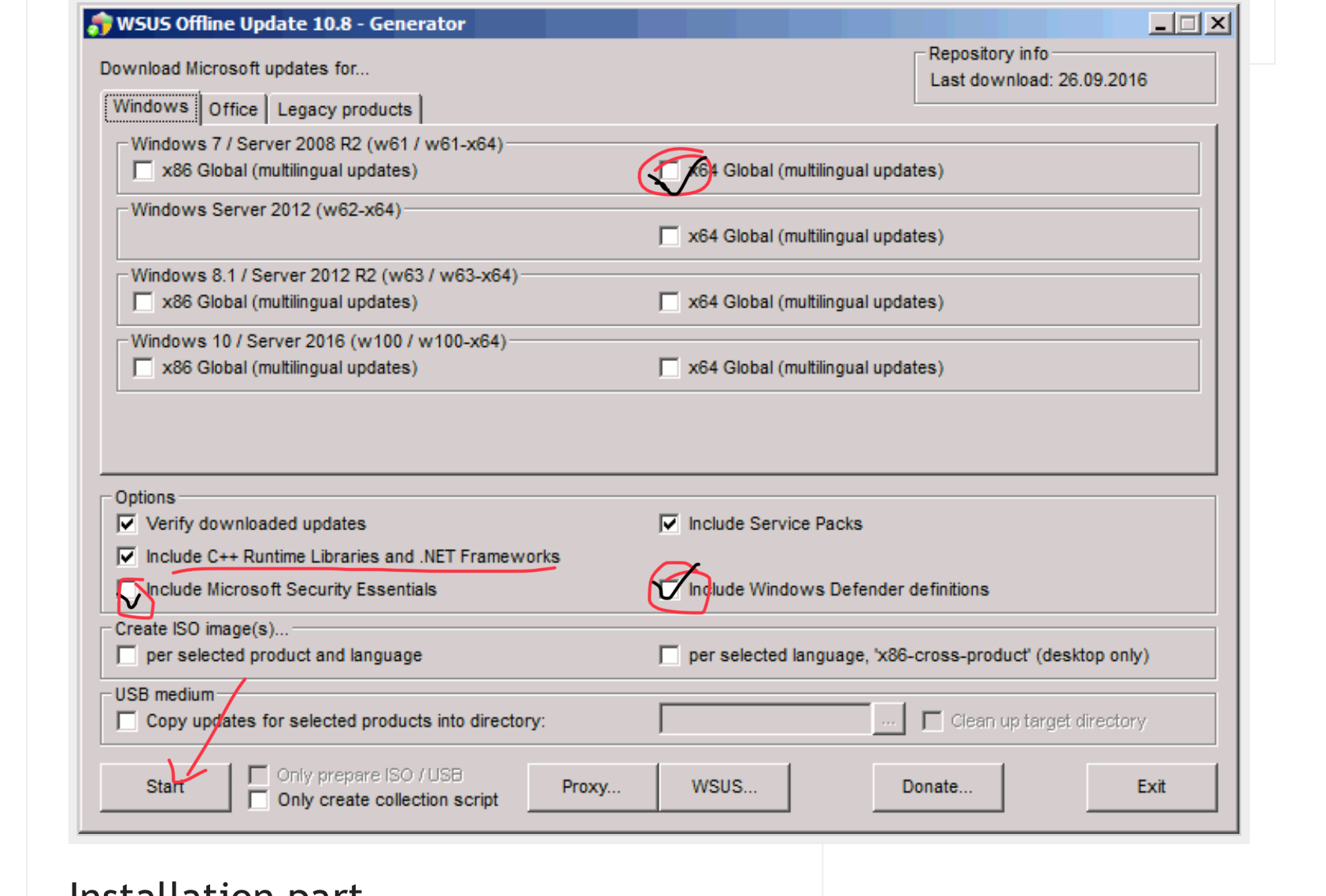This screenshot has height=896, width=1326.
Task: Check Windows 7 x64 Global updates
Action: click(x=670, y=171)
